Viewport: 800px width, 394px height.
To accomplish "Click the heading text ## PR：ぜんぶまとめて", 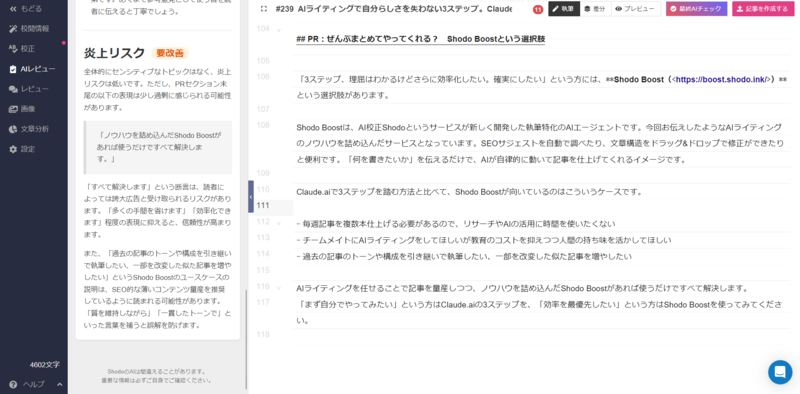I will (420, 39).
